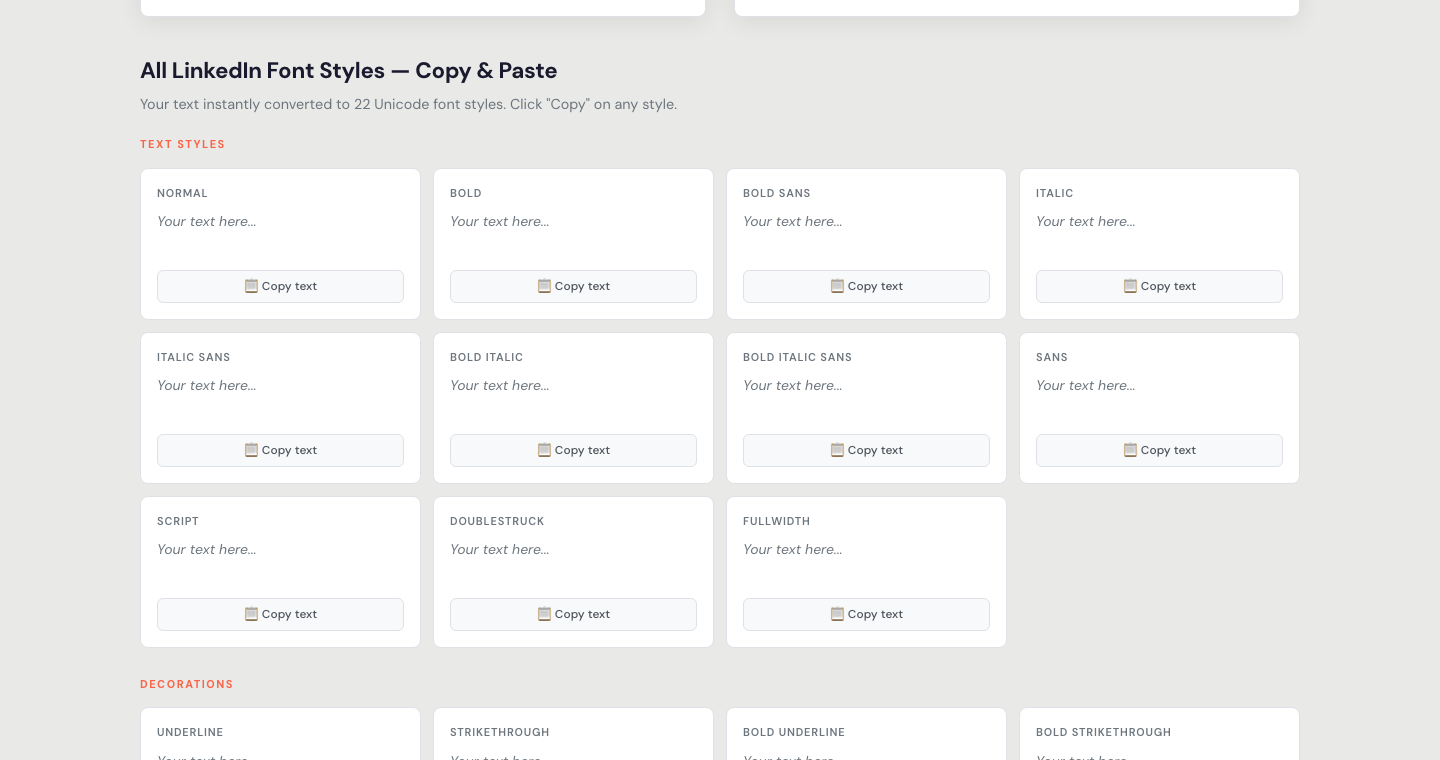Click the DOUBLESTRUCK card label
This screenshot has height=760, width=1440.
(497, 521)
